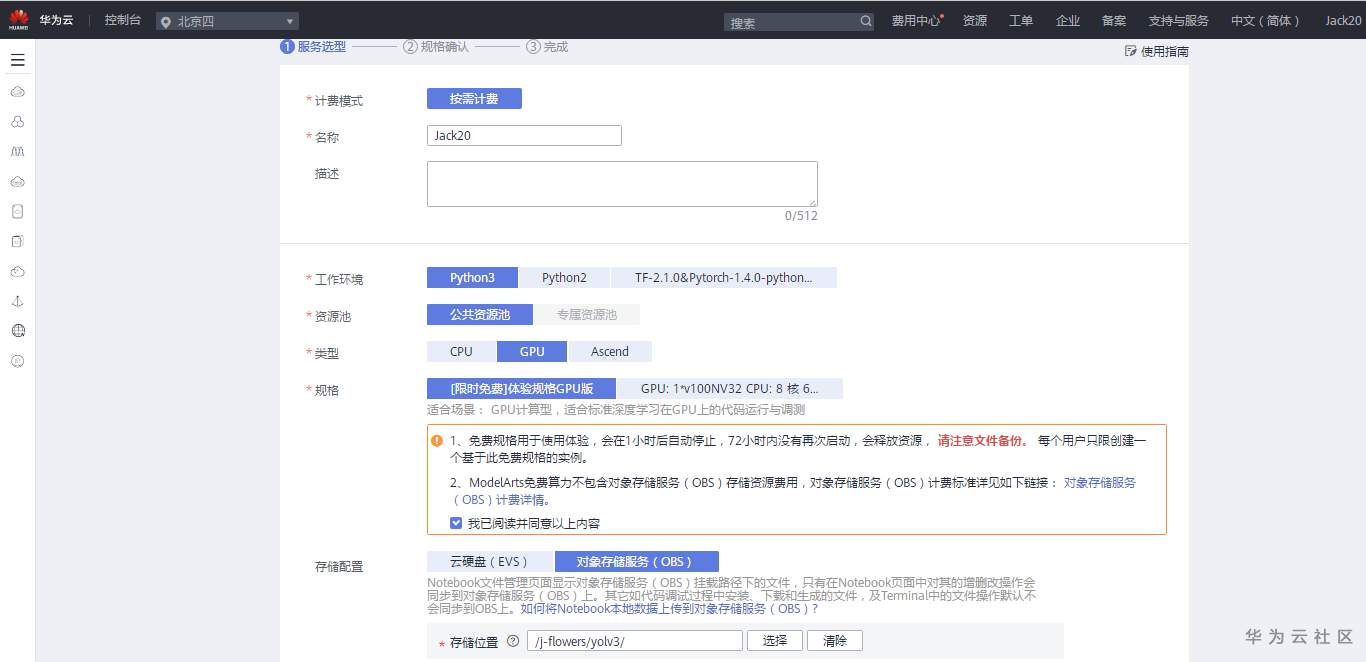
Task: Click step 1 服务选型 in the wizard
Action: click(x=313, y=46)
